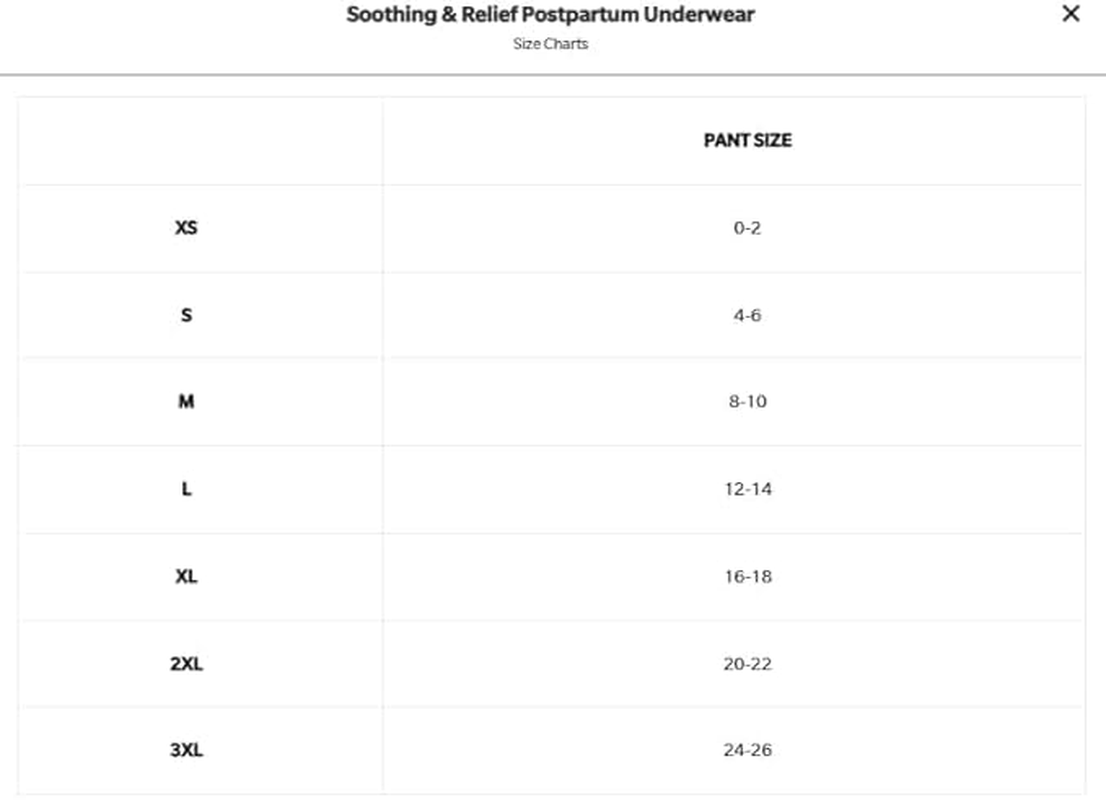Click the 24-26 pant size value
The image size is (1106, 800).
pos(747,750)
